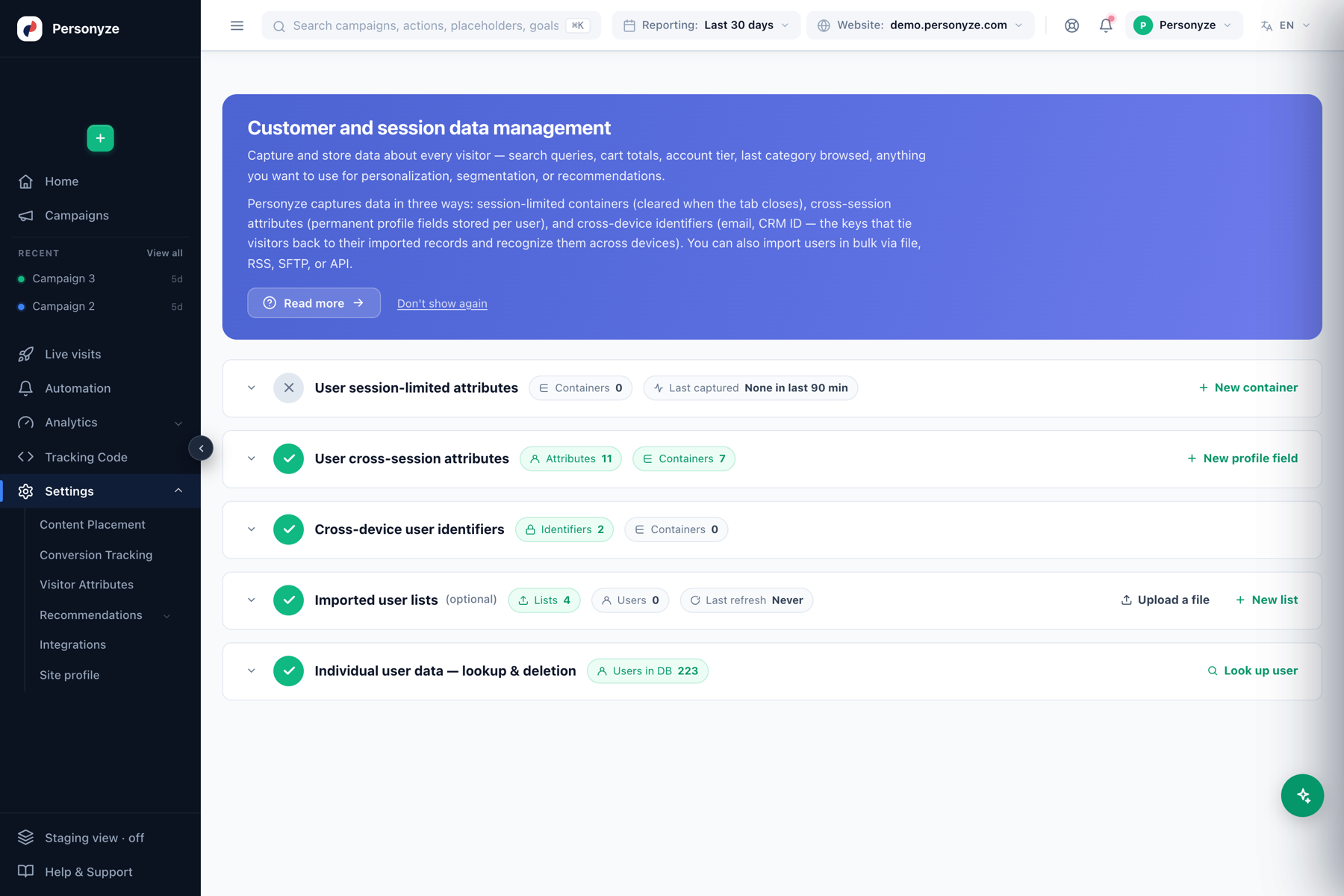Open recent Campaign 2
Viewport: 1344px width, 896px height.
100,306
